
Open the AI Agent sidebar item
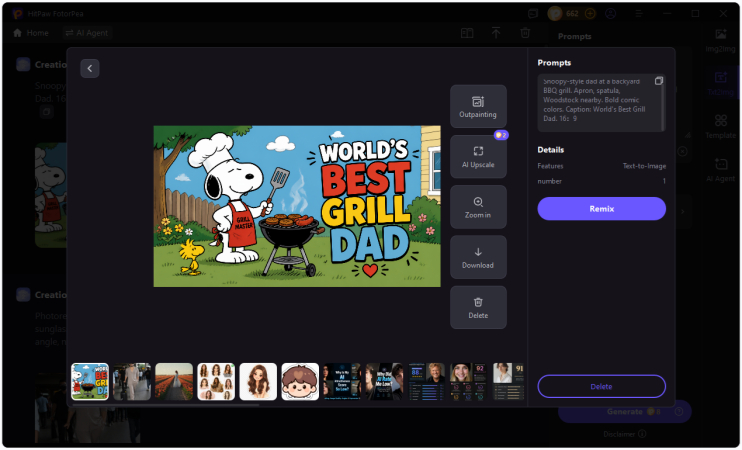(x=721, y=170)
